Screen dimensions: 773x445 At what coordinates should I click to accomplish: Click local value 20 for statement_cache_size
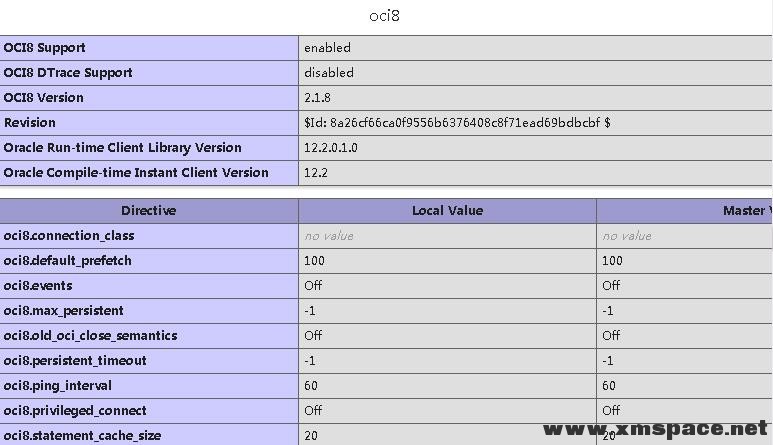311,436
